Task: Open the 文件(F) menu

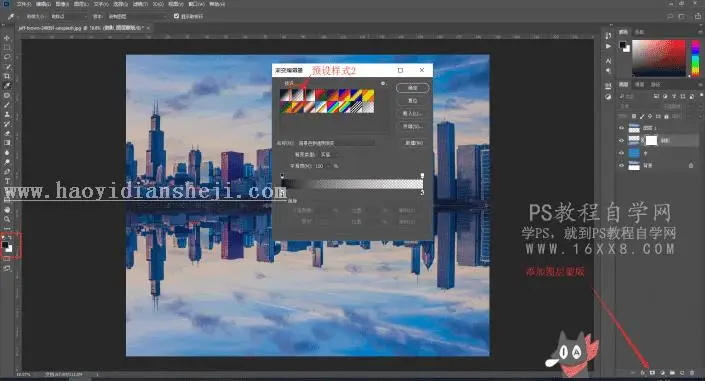Action: [24, 4]
